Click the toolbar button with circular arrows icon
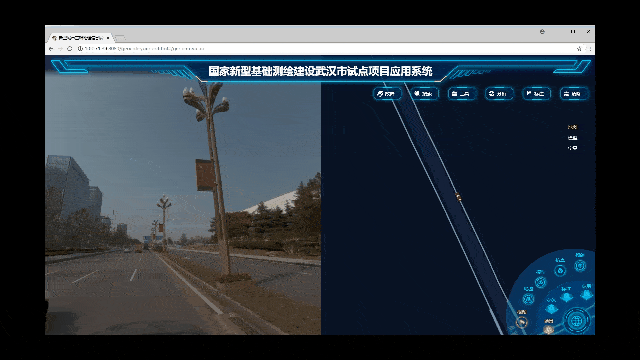 coord(499,94)
